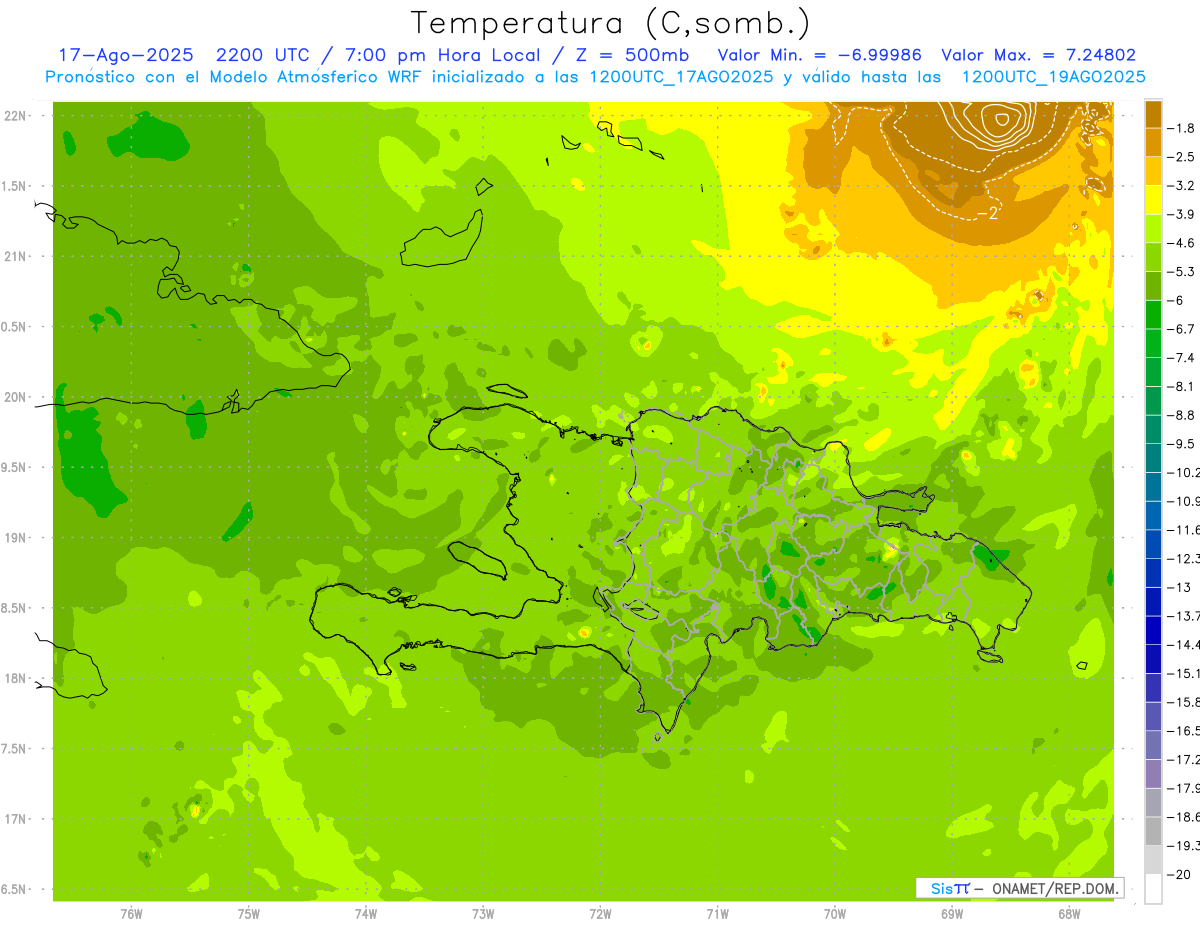This screenshot has width=1200, height=927.
Task: Click the "22N" latitude label
Action: click(14, 116)
